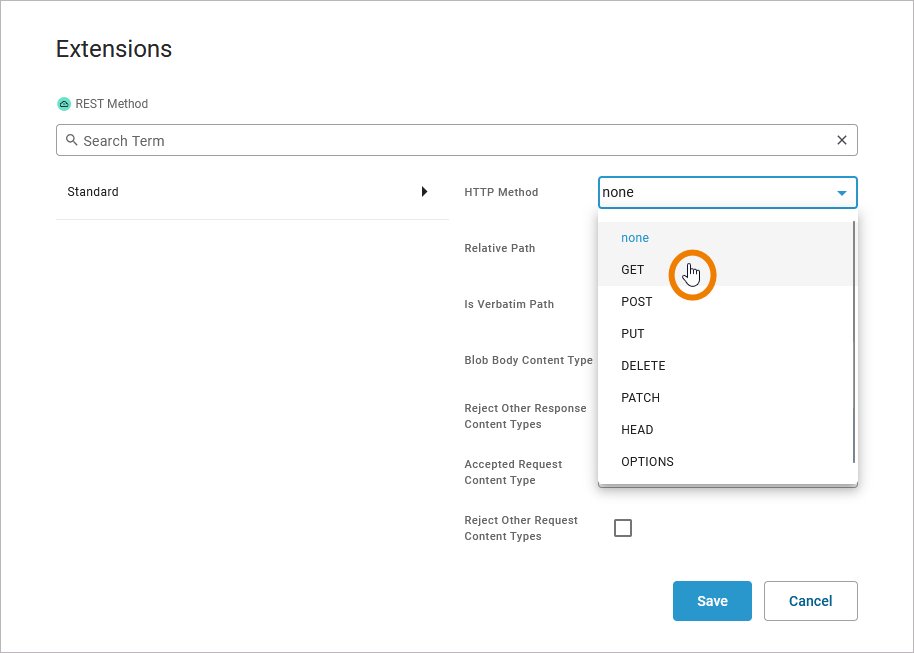Expand the Standard category arrow
Image resolution: width=914 pixels, height=653 pixels.
[424, 192]
